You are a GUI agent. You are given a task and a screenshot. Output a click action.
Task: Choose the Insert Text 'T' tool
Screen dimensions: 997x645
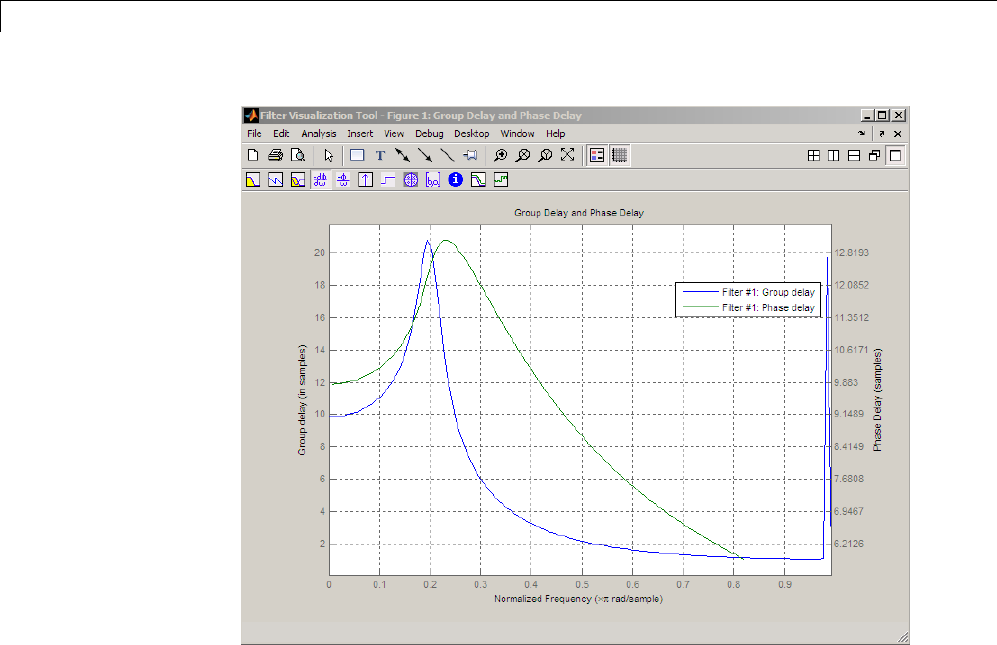(x=380, y=155)
